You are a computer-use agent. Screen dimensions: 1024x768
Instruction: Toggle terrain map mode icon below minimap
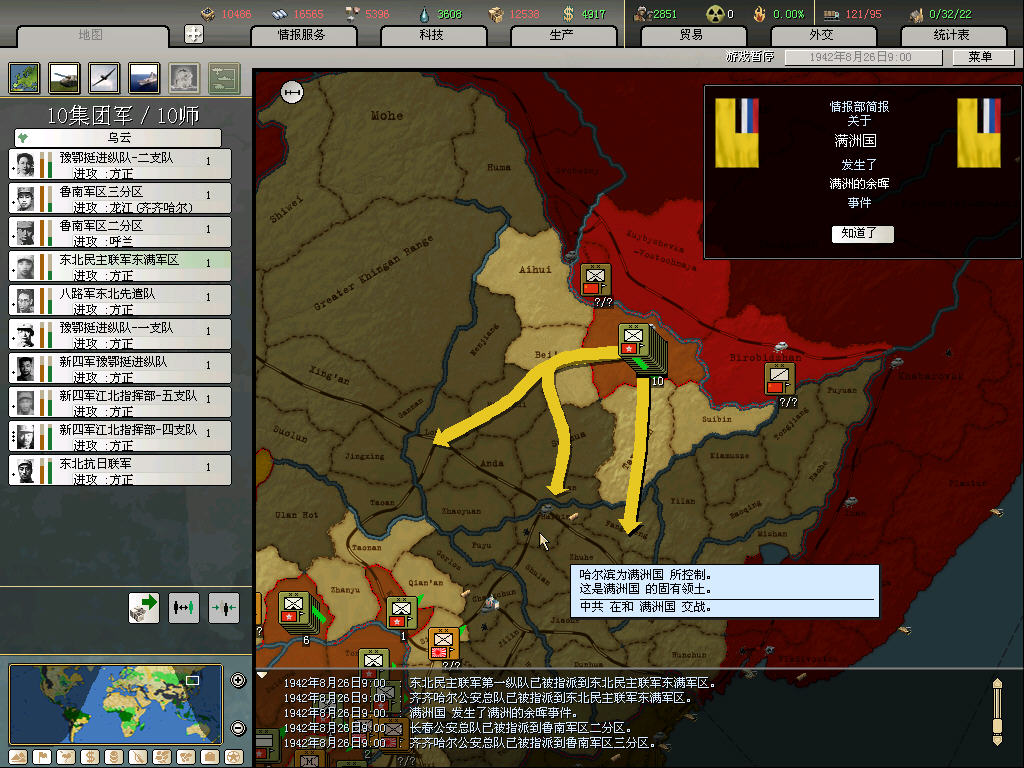[18, 756]
